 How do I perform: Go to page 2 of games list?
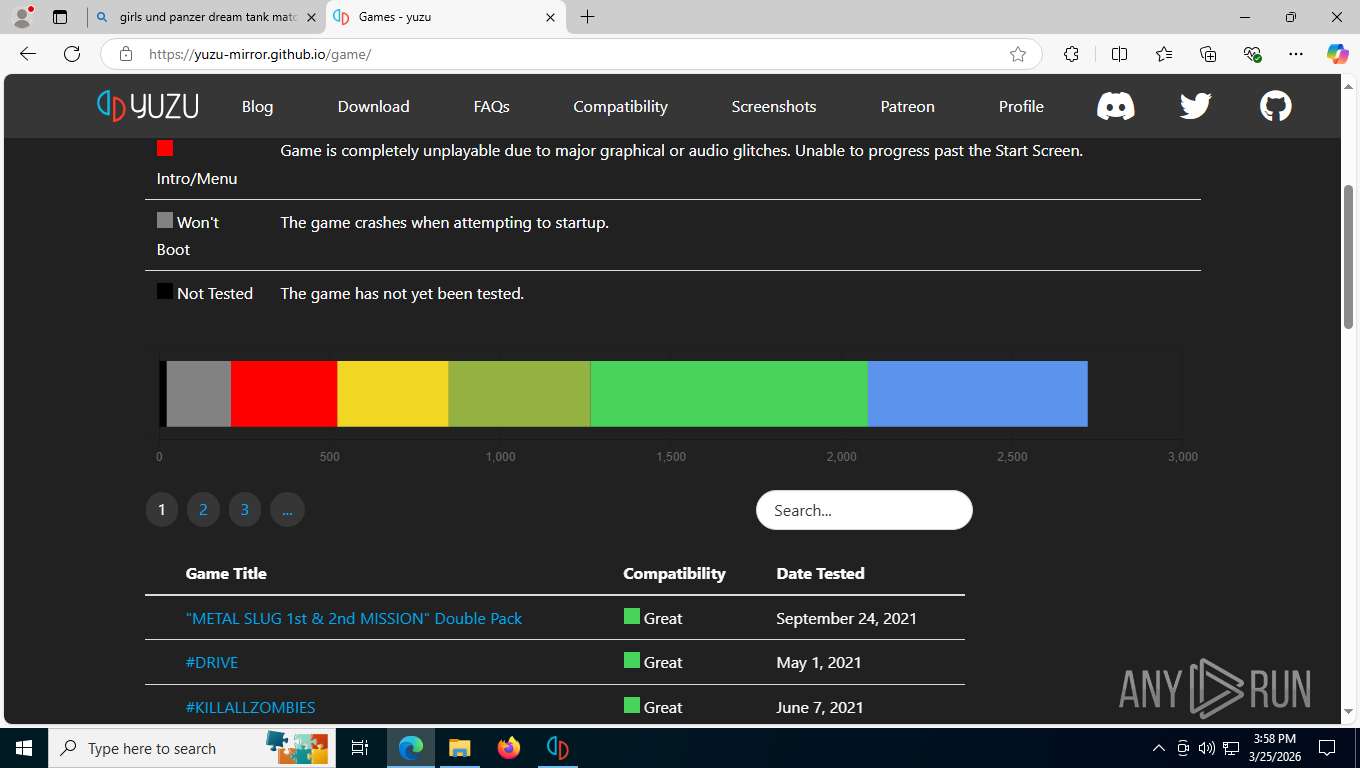pyautogui.click(x=203, y=510)
